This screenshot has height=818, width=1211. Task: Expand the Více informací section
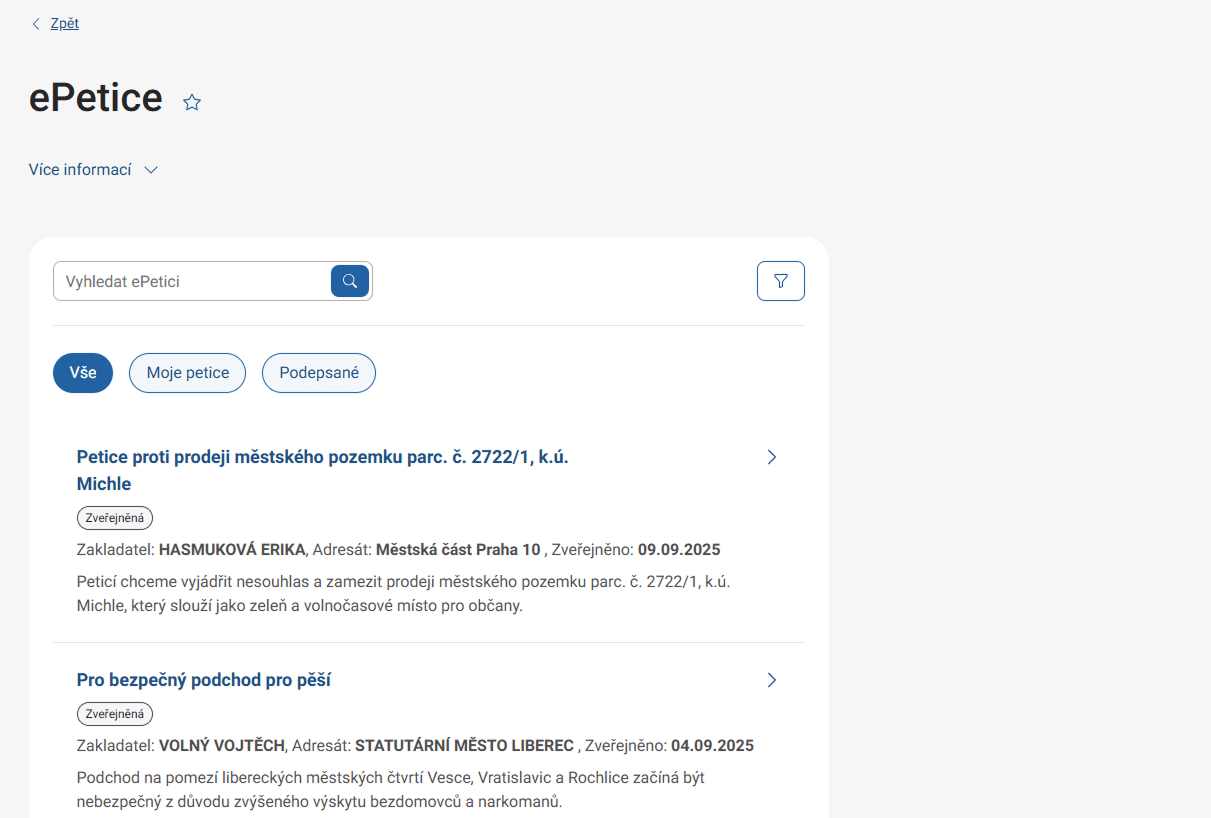coord(80,170)
